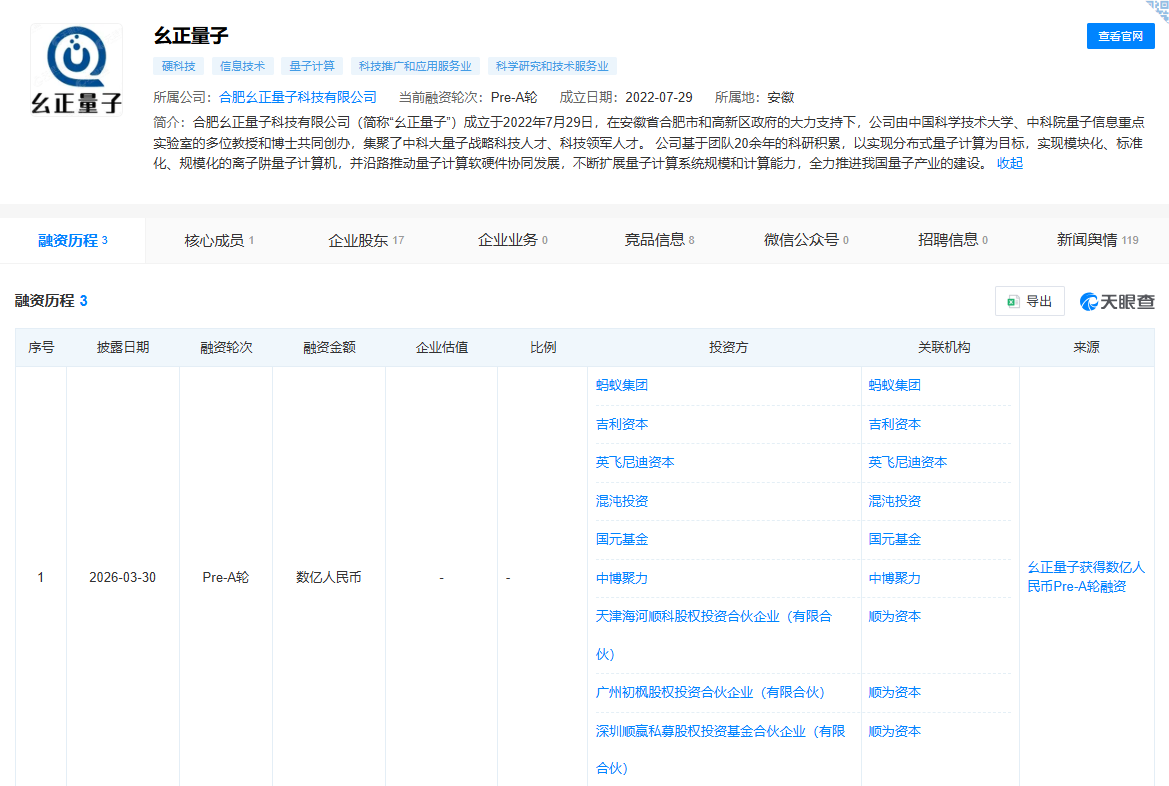The image size is (1169, 786).
Task: Click the 量子计算 tag
Action: coord(311,66)
